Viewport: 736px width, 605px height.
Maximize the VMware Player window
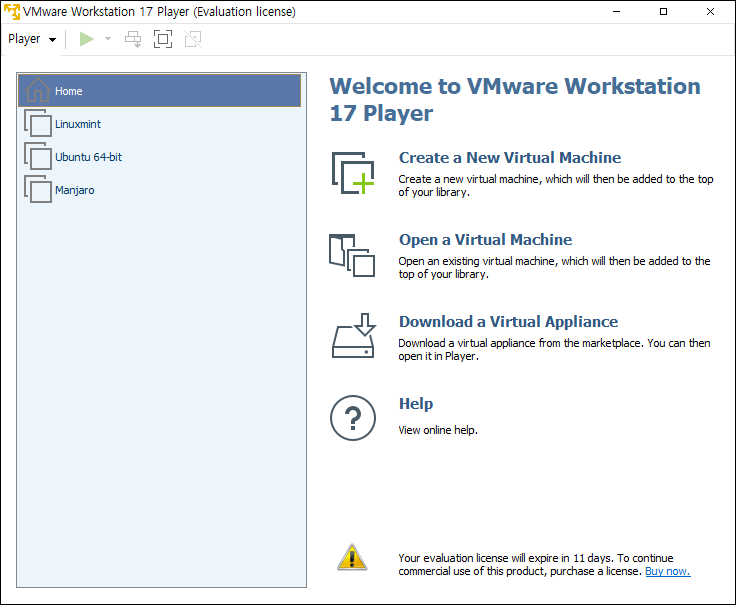663,11
